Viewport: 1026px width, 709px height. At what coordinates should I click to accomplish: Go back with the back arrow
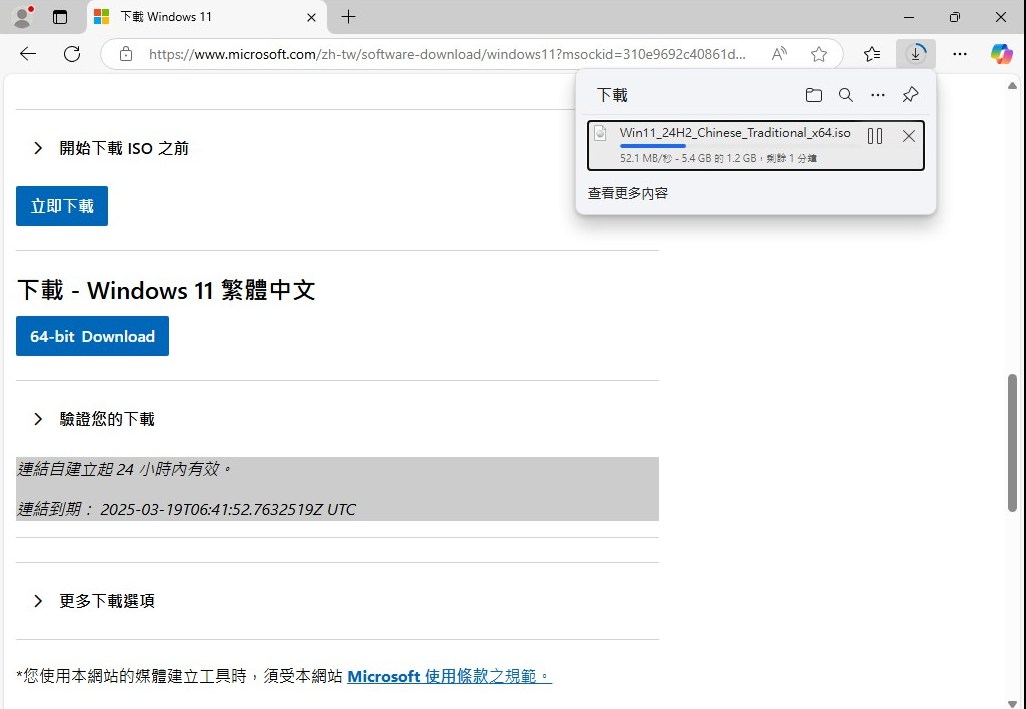click(28, 54)
